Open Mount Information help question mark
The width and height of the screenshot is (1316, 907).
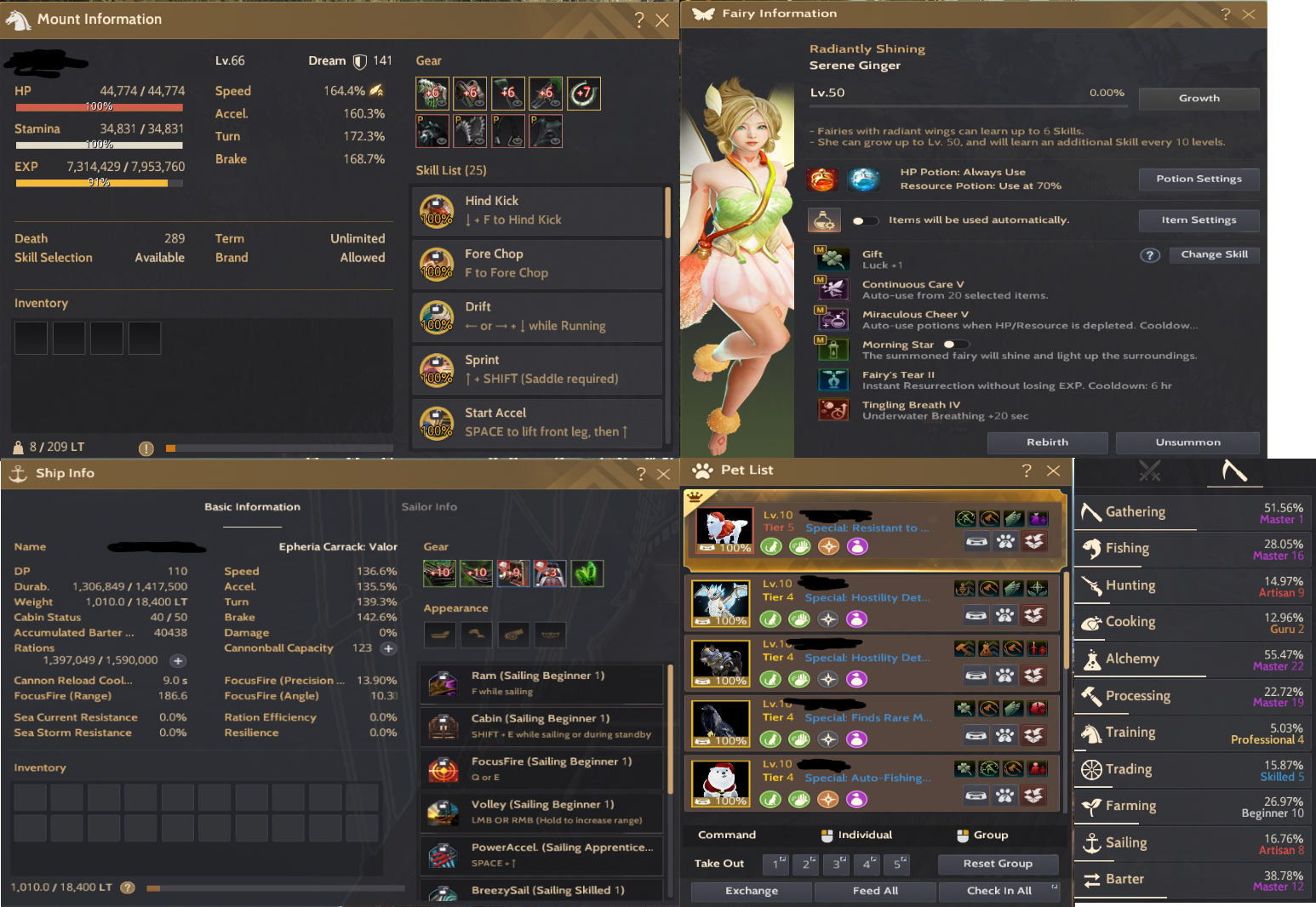pos(639,20)
